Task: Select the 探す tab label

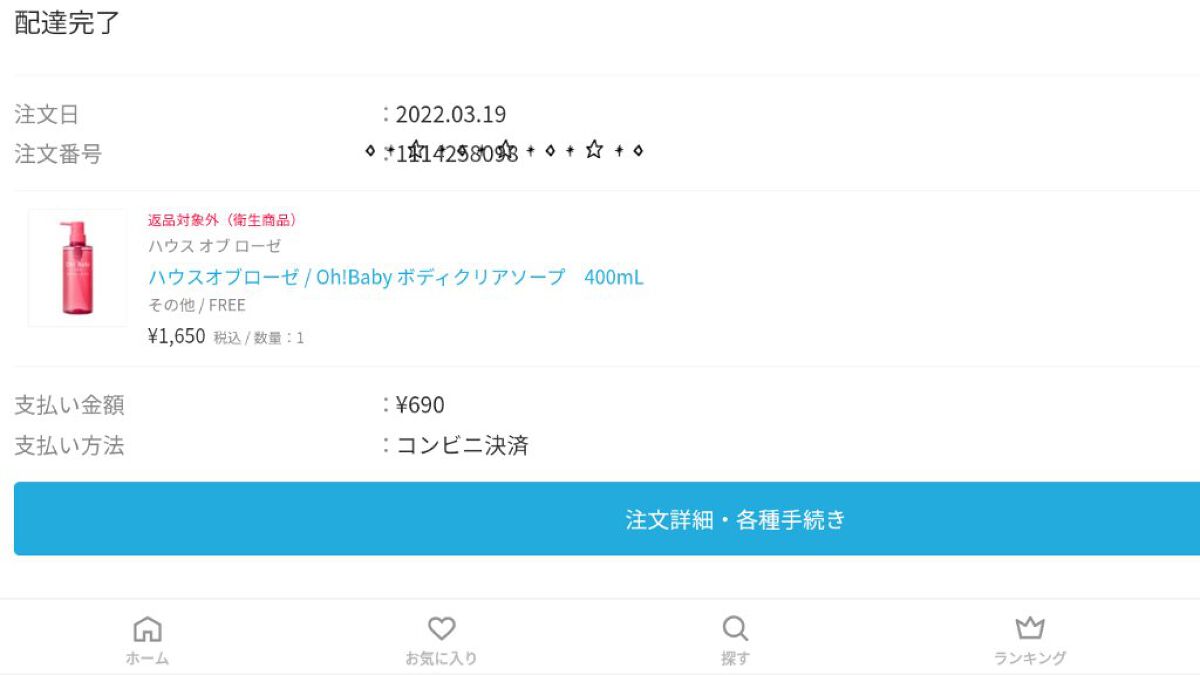Action: (x=735, y=658)
